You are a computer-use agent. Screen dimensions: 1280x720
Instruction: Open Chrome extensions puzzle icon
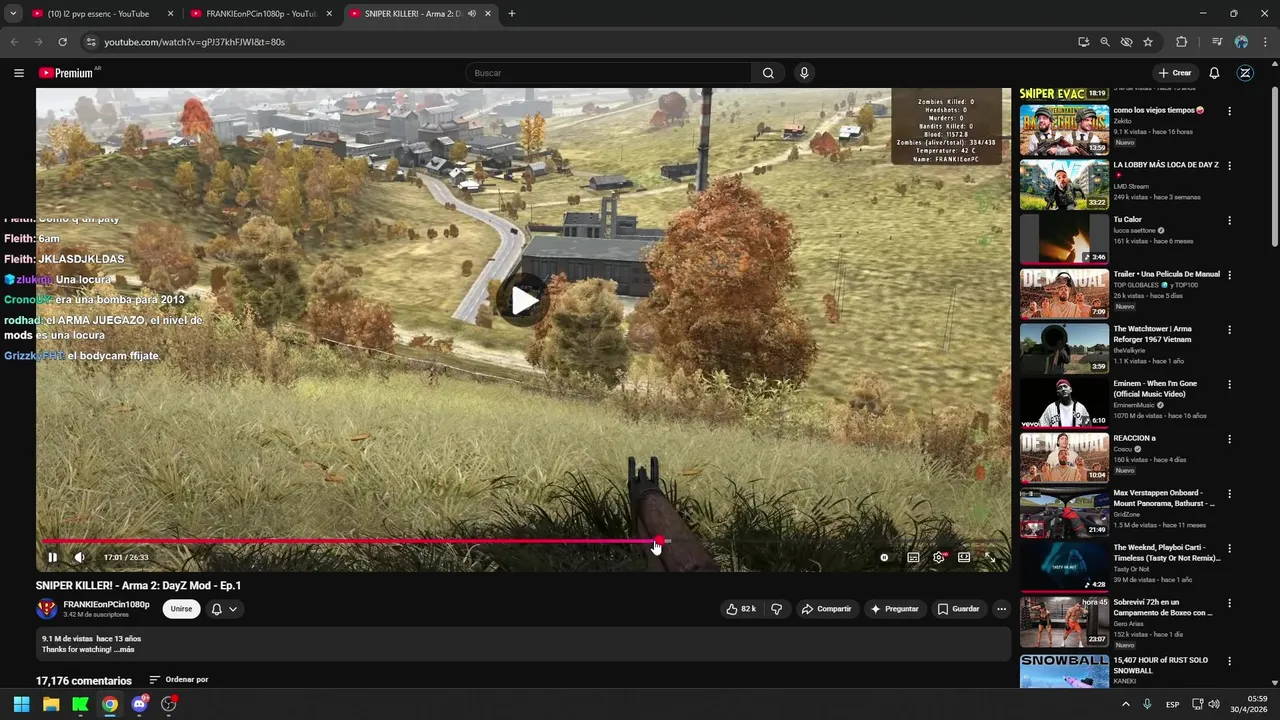[x=1181, y=42]
